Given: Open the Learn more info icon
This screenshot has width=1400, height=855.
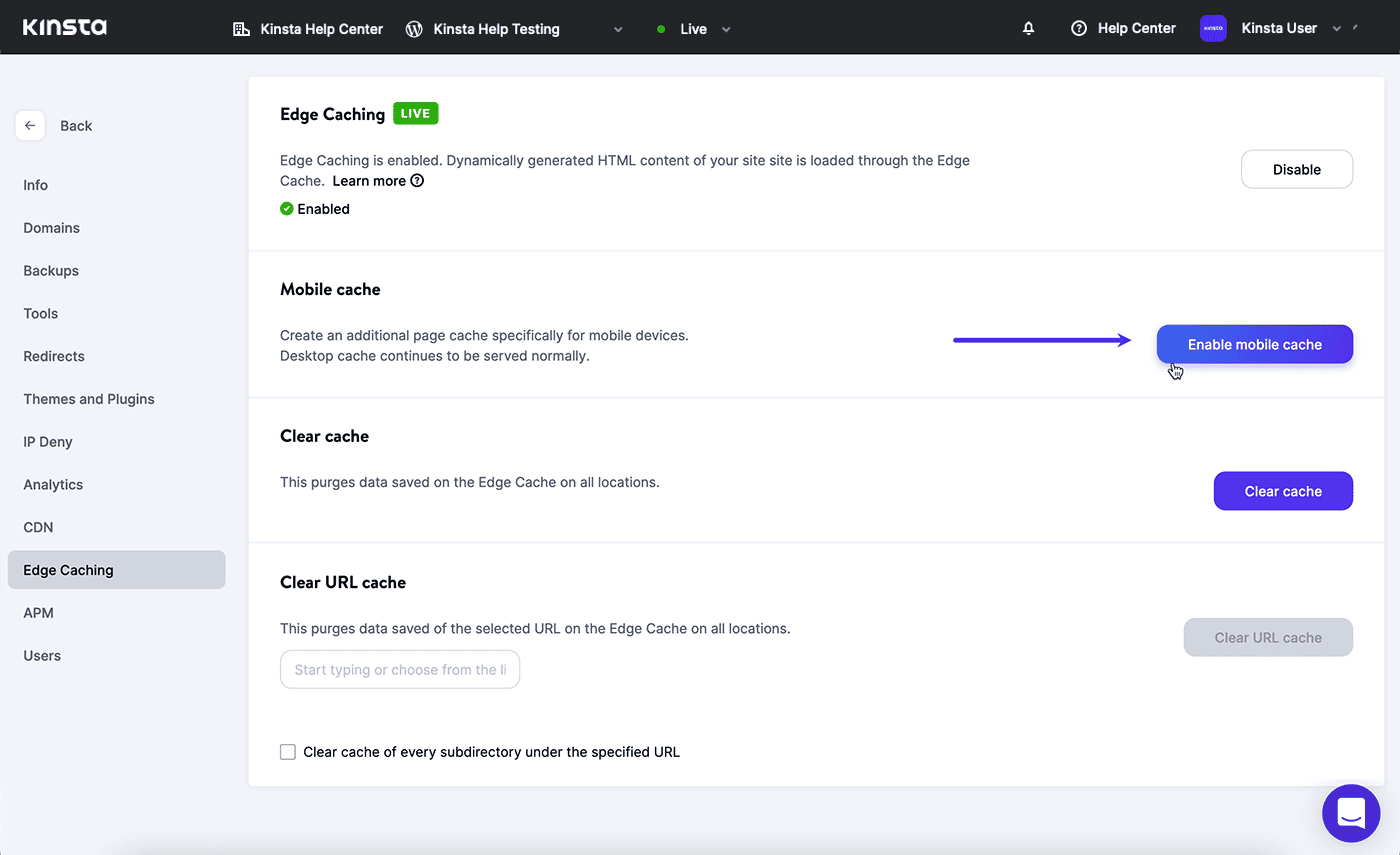Looking at the screenshot, I should tap(417, 181).
